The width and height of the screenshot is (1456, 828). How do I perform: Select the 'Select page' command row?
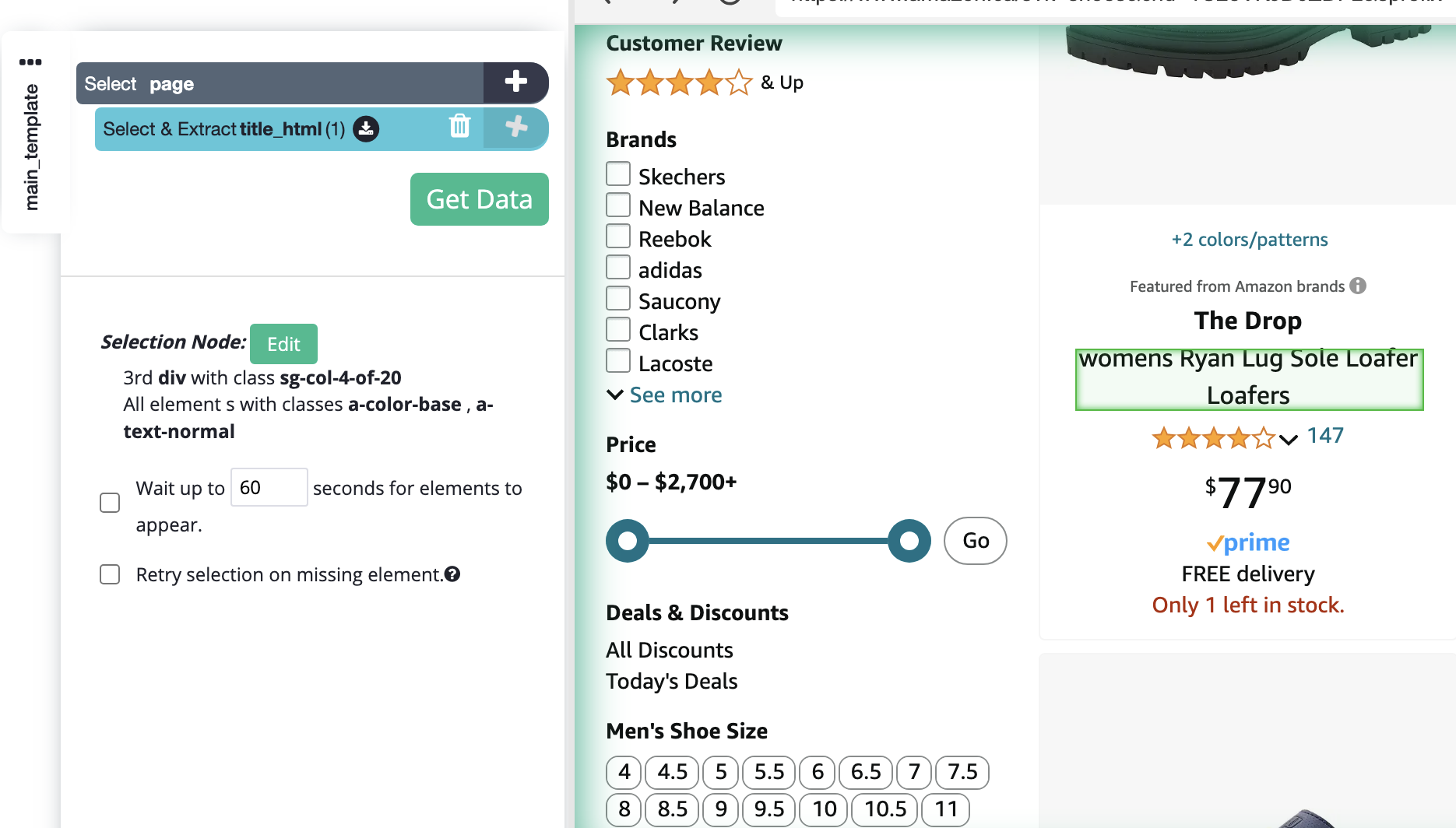[280, 82]
